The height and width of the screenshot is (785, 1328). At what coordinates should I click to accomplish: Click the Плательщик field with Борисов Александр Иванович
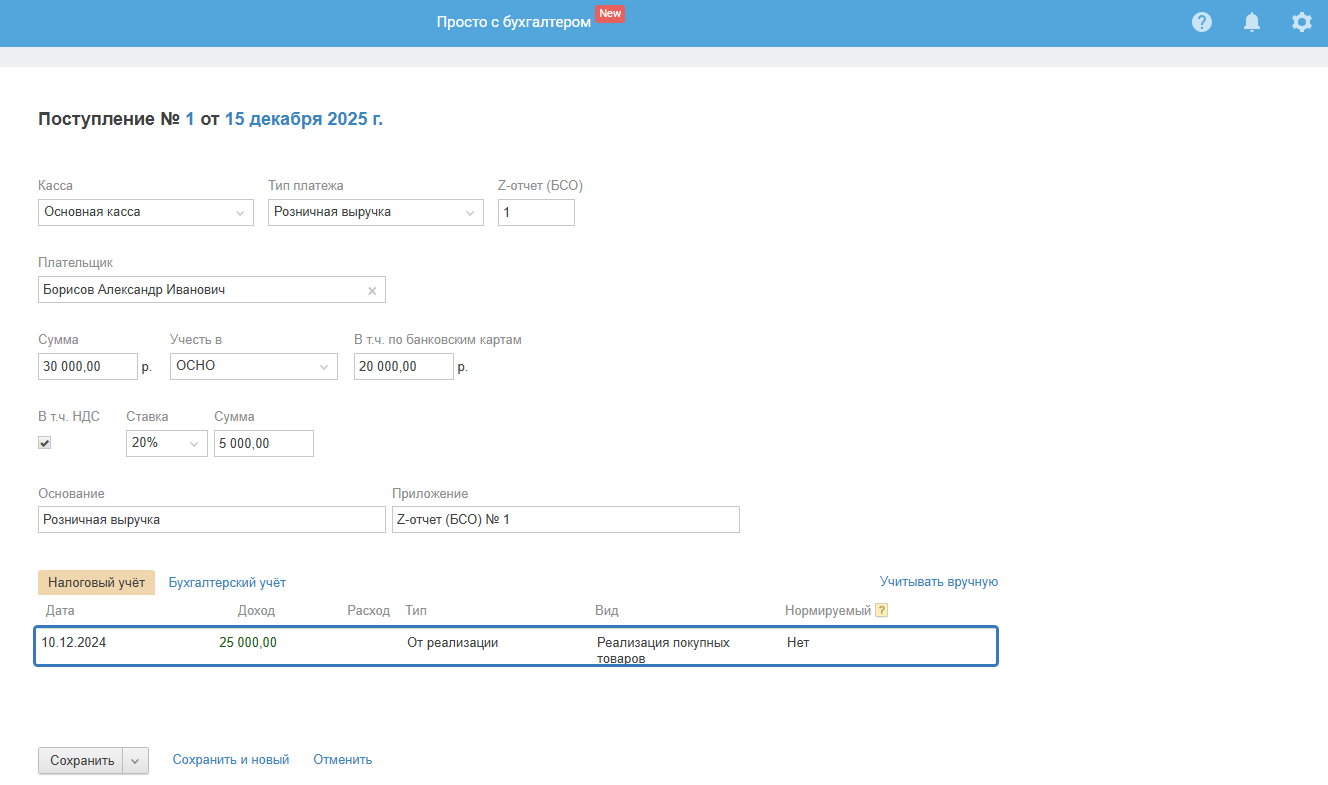212,290
